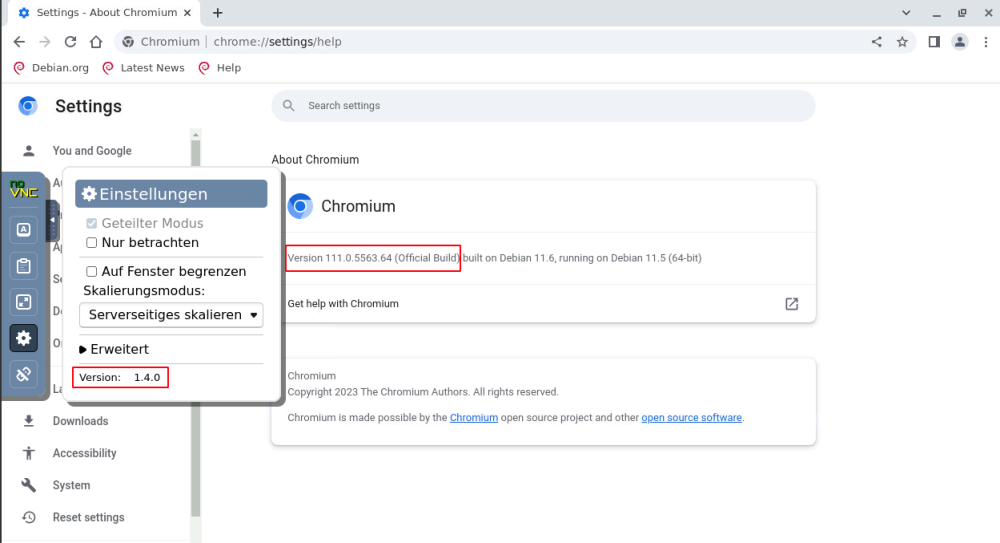Click the Downloads arrow icon in sidebar
The height and width of the screenshot is (543, 1000).
[29, 421]
